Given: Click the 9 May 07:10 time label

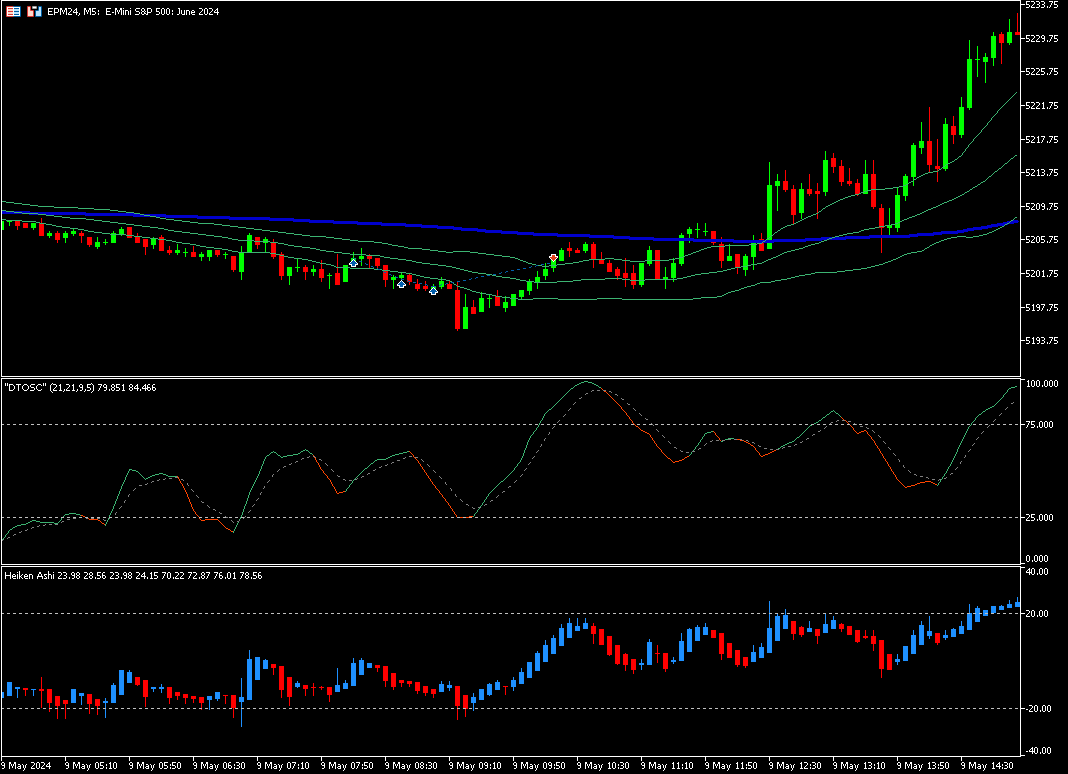Looking at the screenshot, I should pyautogui.click(x=283, y=766).
